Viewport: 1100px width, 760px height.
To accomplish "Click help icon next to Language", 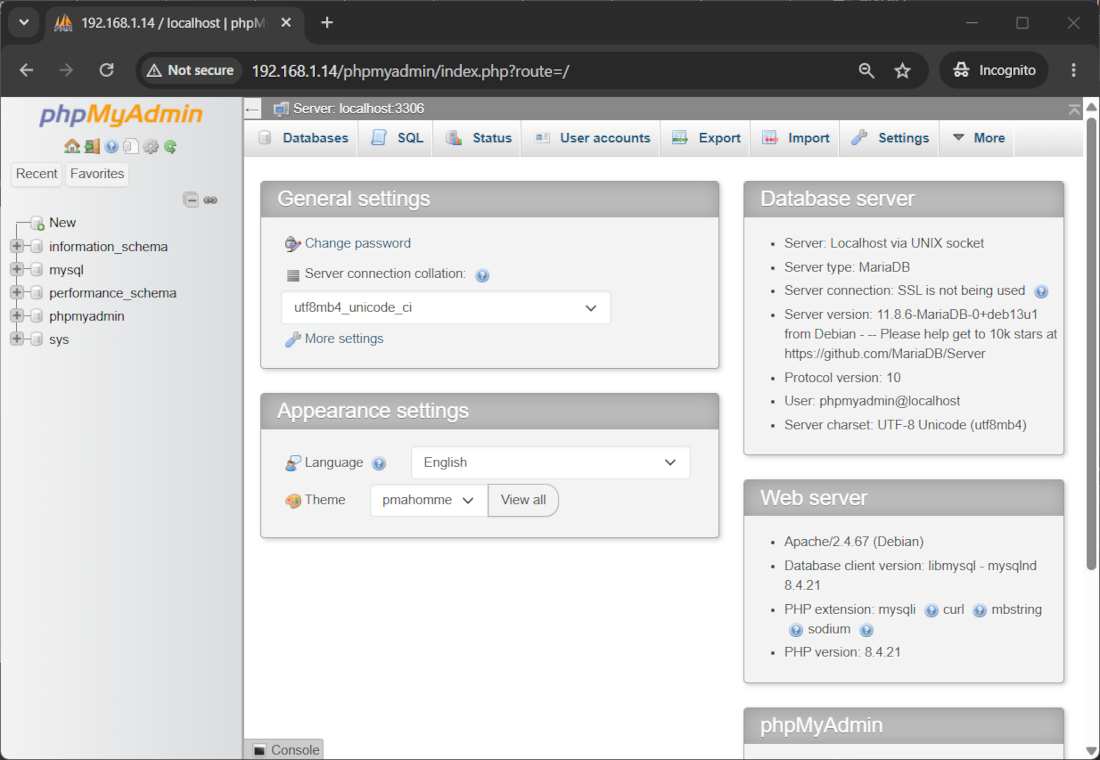I will click(x=379, y=463).
